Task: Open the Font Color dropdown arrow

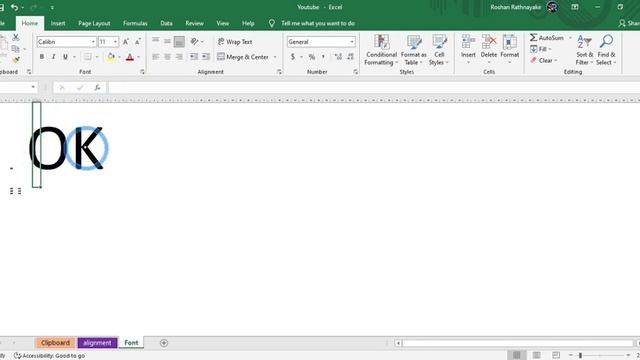Action: pos(139,57)
